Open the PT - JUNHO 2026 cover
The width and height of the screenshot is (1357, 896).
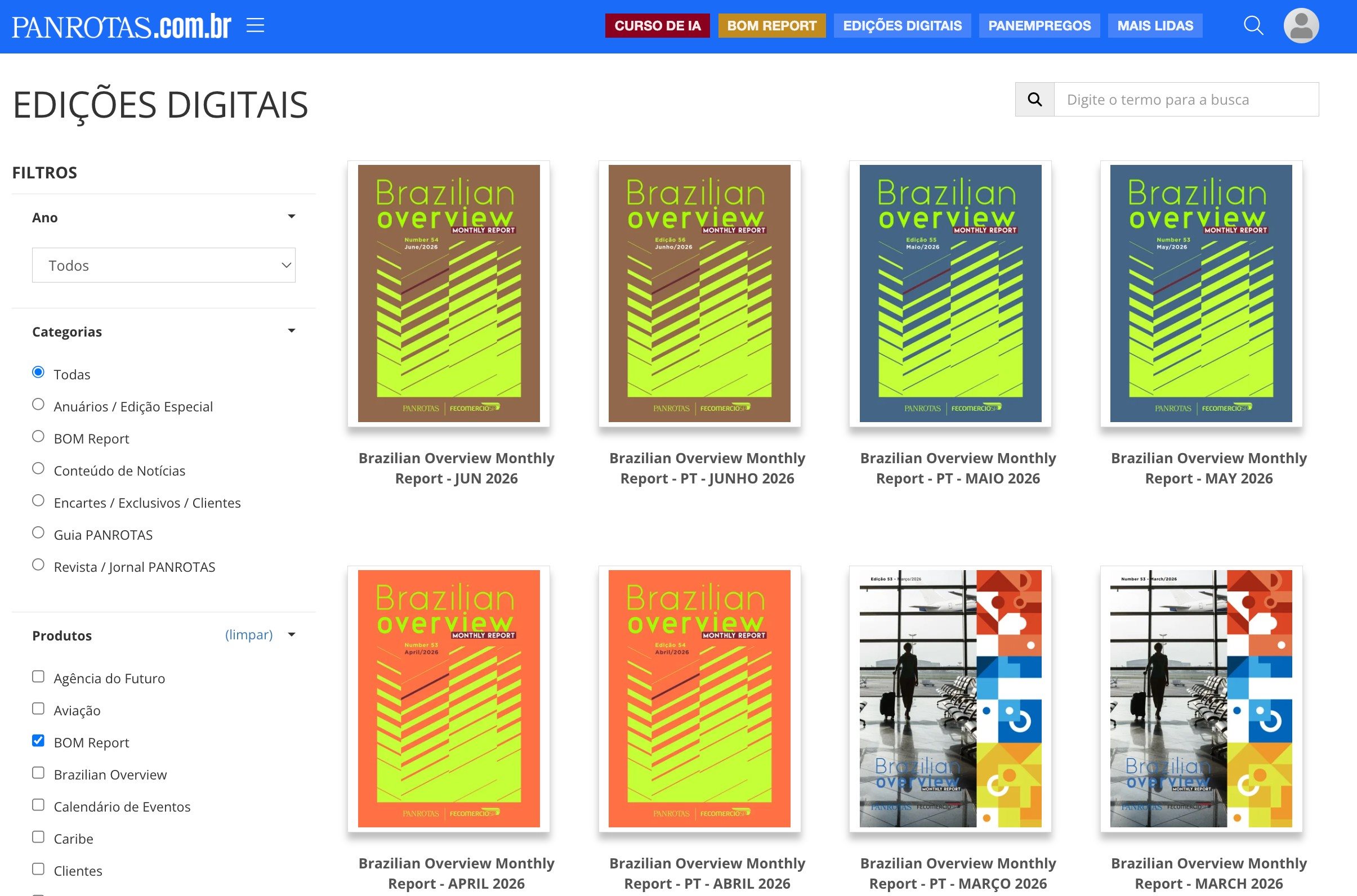point(700,294)
